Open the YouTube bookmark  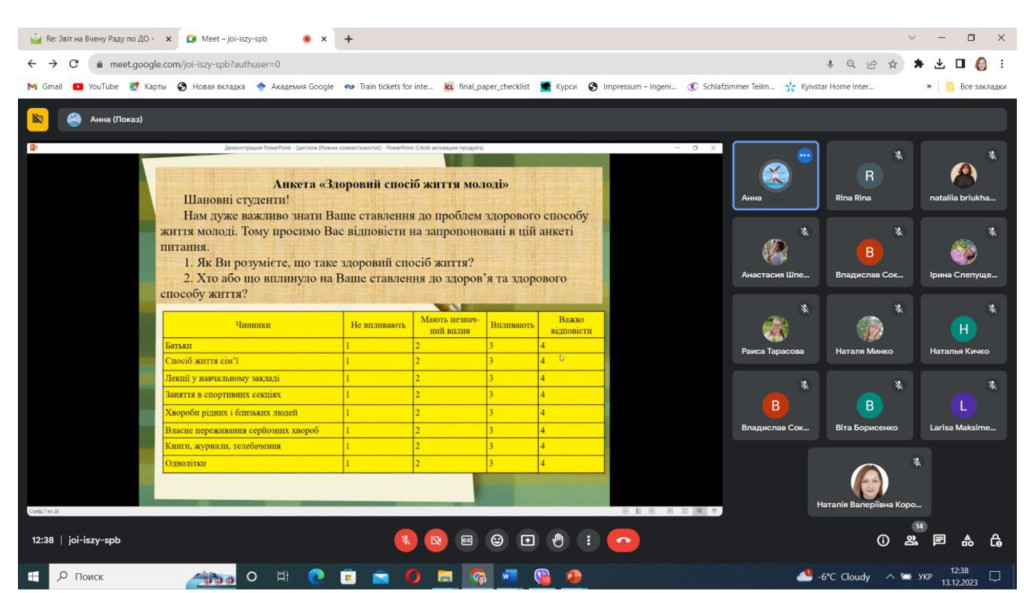[x=96, y=86]
